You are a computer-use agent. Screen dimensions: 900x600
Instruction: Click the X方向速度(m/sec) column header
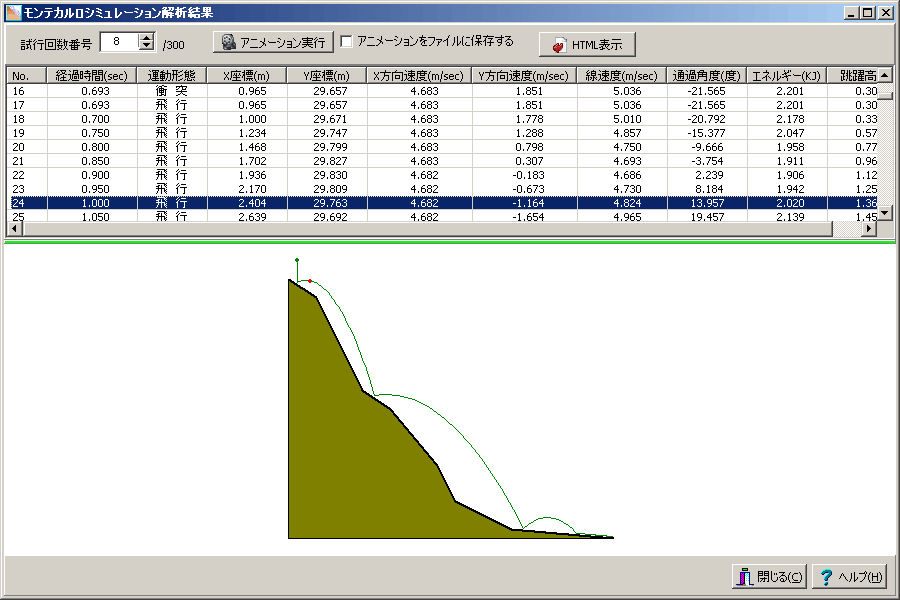pyautogui.click(x=418, y=76)
